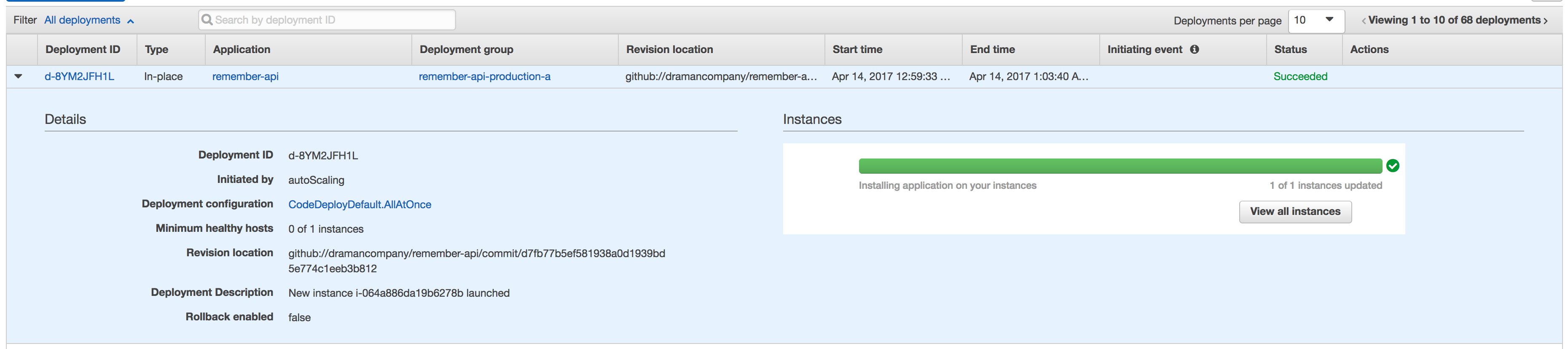
Task: Click the Initiating event info icon
Action: pos(1194,49)
